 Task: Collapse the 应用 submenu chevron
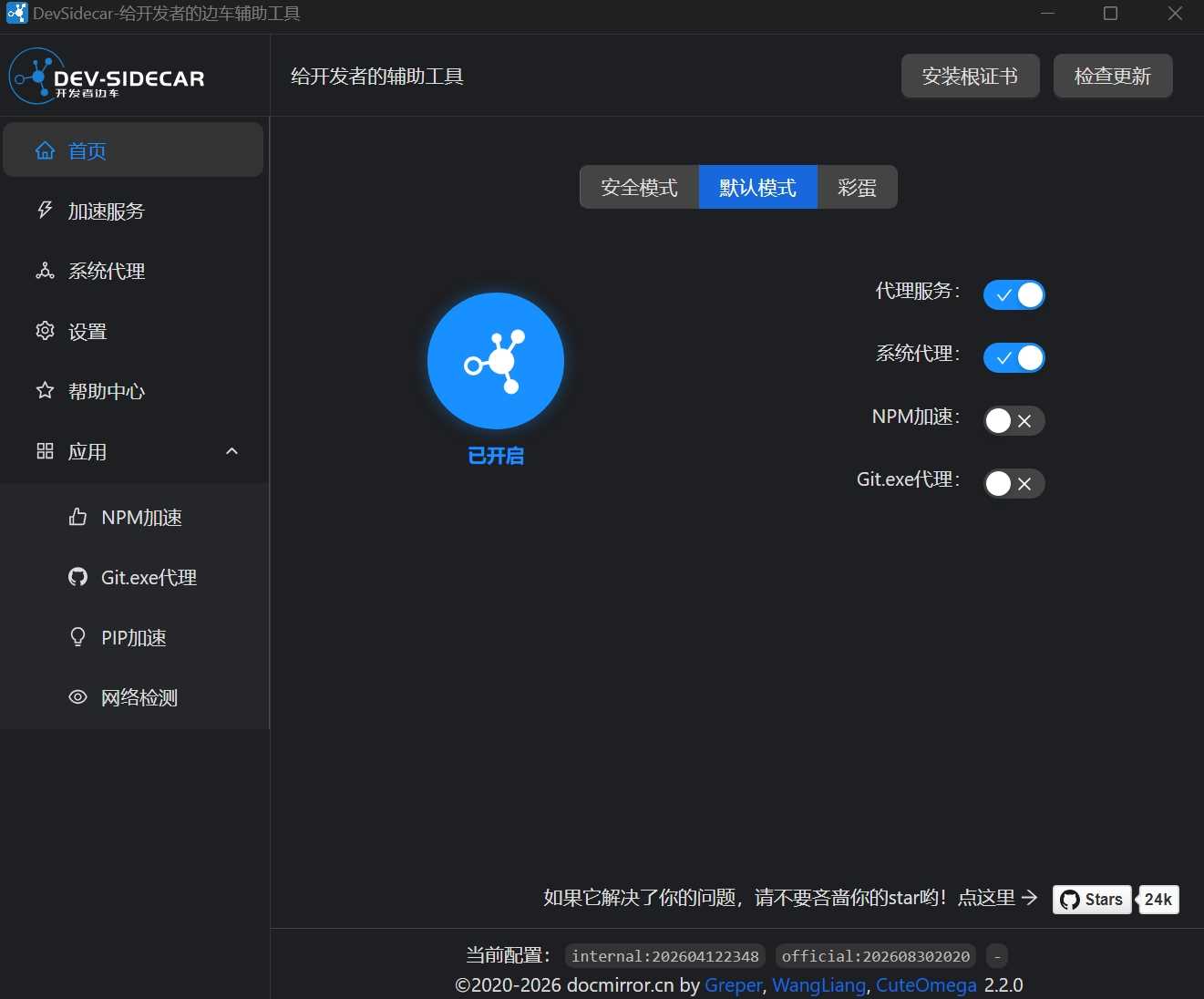tap(232, 451)
